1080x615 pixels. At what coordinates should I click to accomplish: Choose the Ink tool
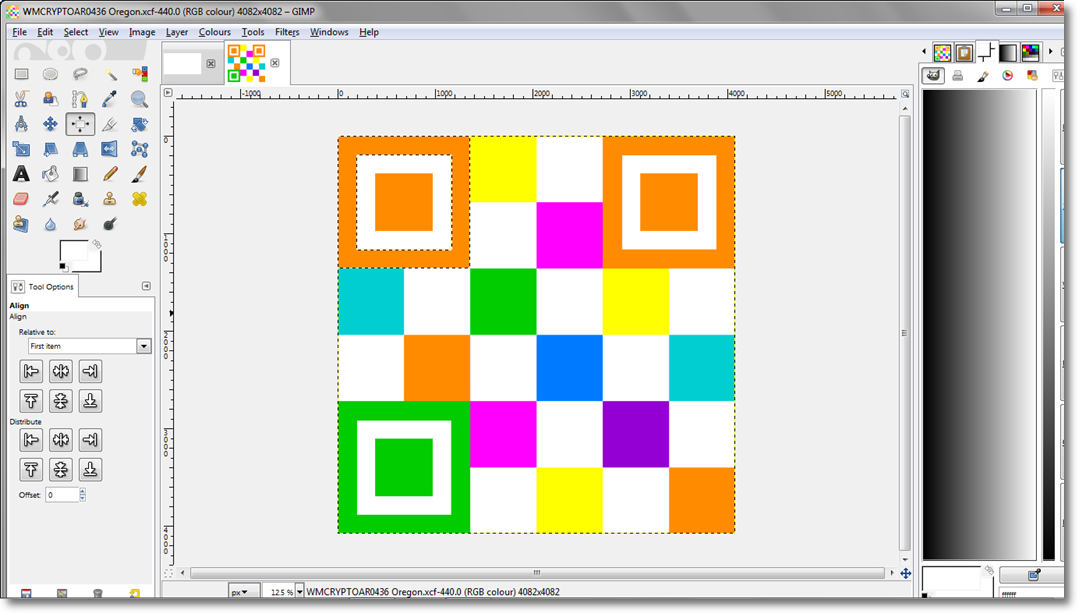80,199
